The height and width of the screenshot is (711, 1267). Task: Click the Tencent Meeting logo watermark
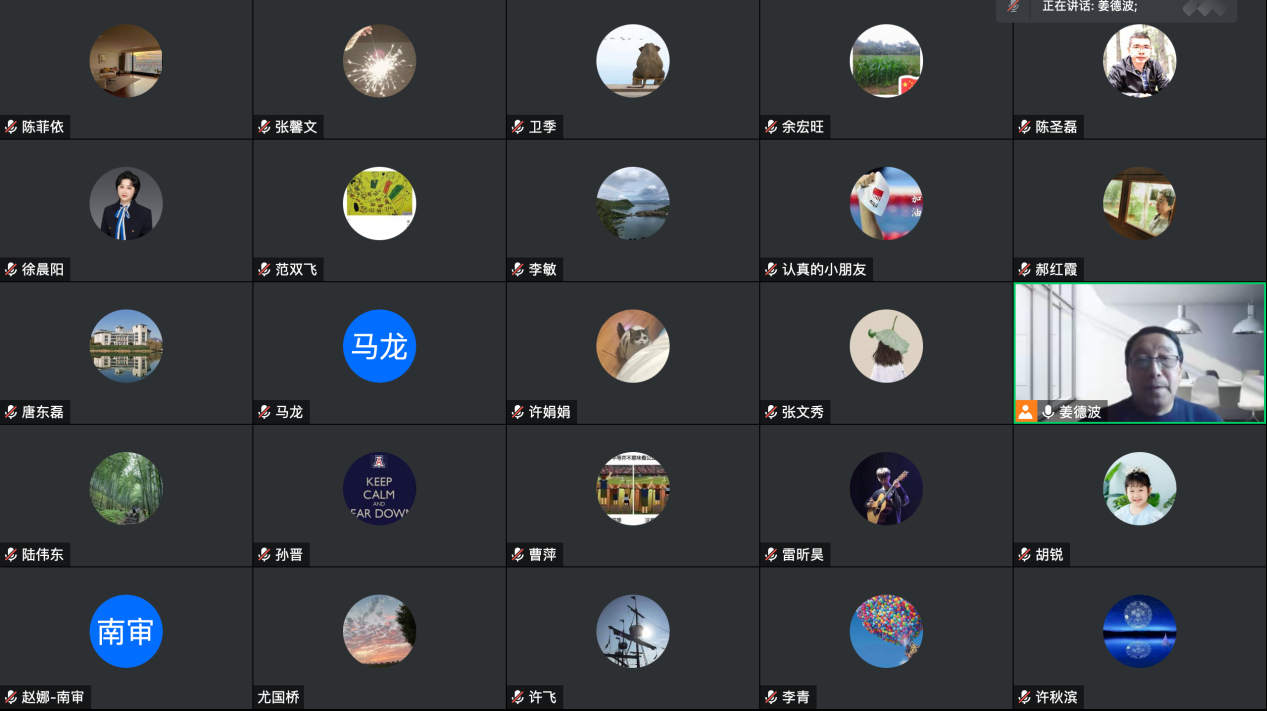pyautogui.click(x=1204, y=8)
